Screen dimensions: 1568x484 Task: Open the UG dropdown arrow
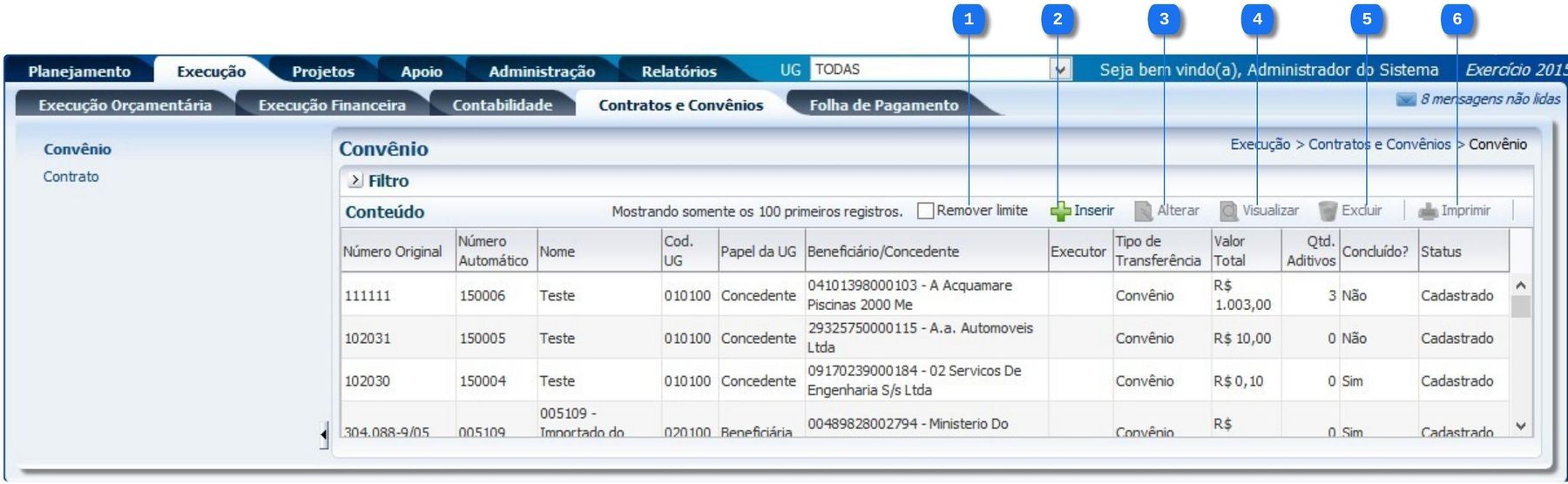coord(1060,70)
